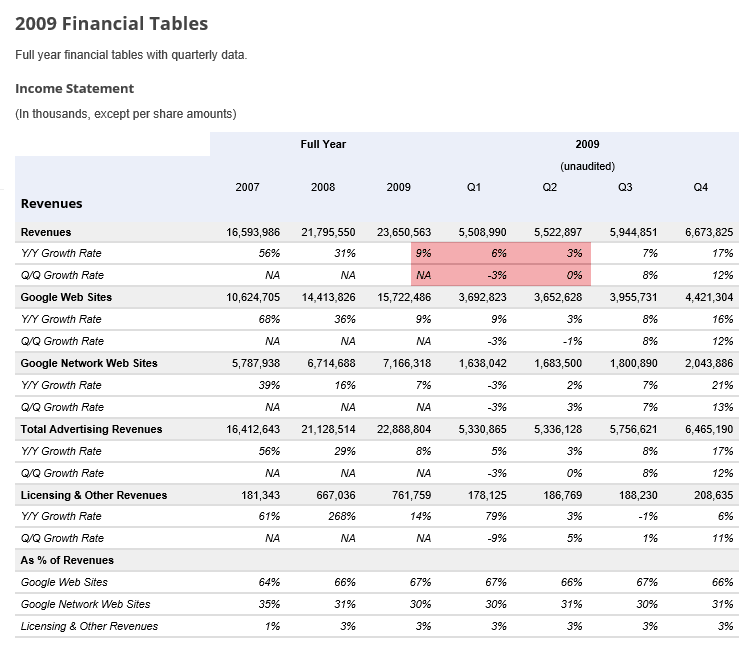Viewport: 745px width, 650px height.
Task: Select the Q1 revenues value 5,508,990
Action: coord(482,232)
